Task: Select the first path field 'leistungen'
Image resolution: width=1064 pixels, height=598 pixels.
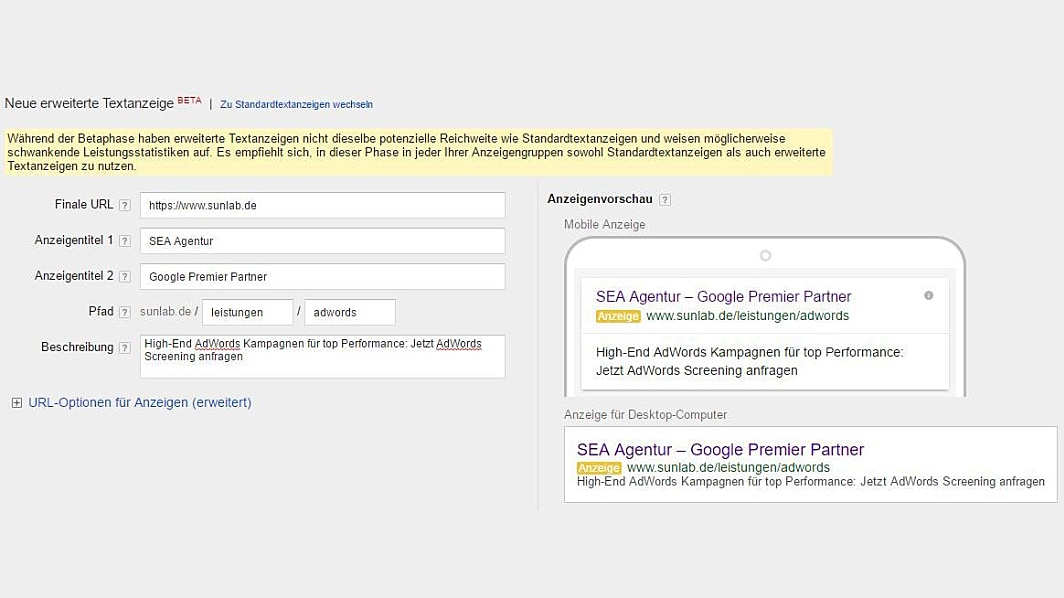Action: (x=248, y=312)
